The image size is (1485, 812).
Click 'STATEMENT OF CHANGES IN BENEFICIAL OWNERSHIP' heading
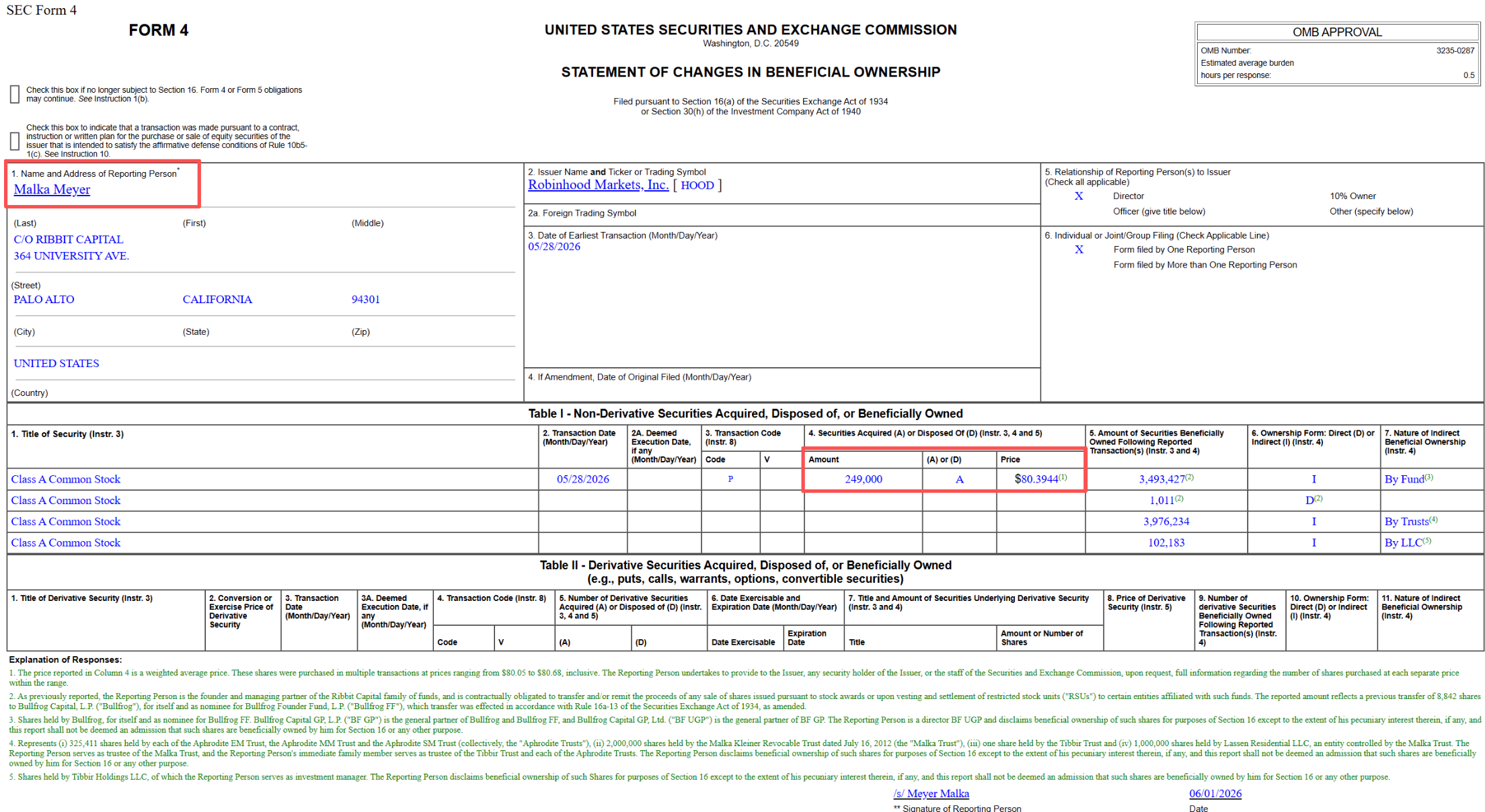click(x=751, y=72)
